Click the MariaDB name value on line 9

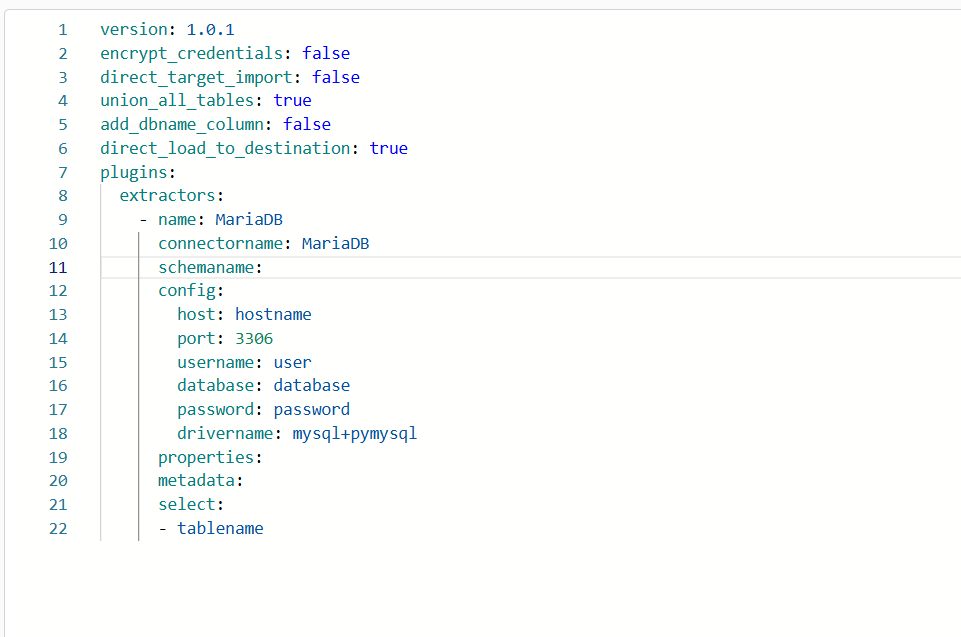point(248,219)
